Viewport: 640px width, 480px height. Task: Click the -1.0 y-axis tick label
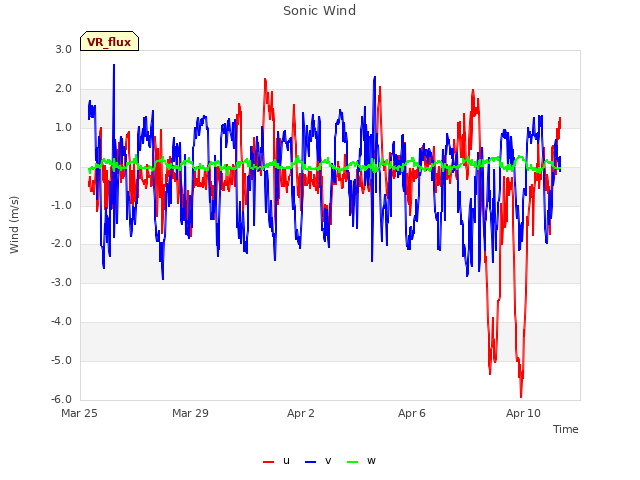coord(62,205)
